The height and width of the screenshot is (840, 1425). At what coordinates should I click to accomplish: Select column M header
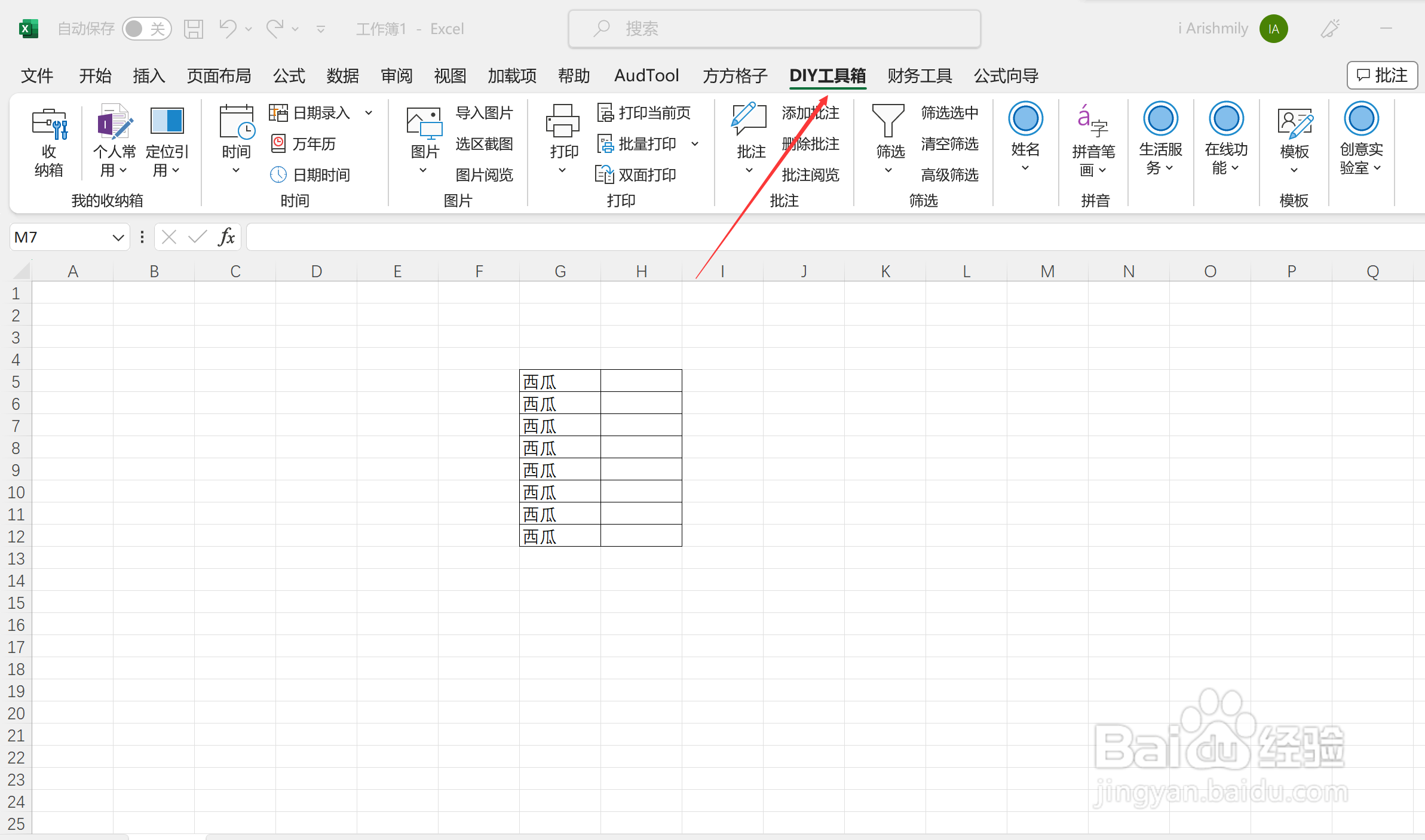(1047, 271)
